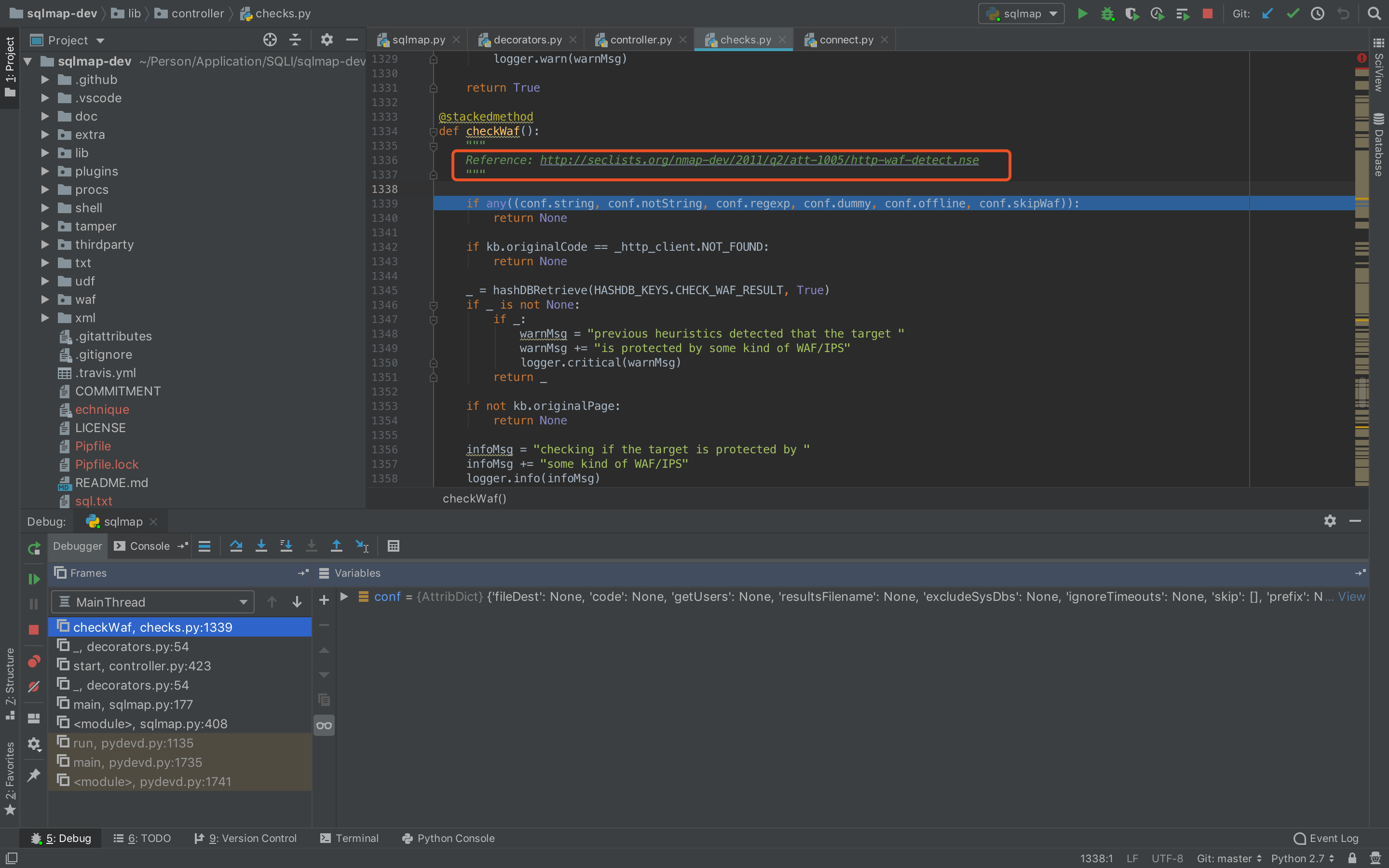Click the red Stop button in toolbar
The image size is (1389, 868).
(1208, 14)
